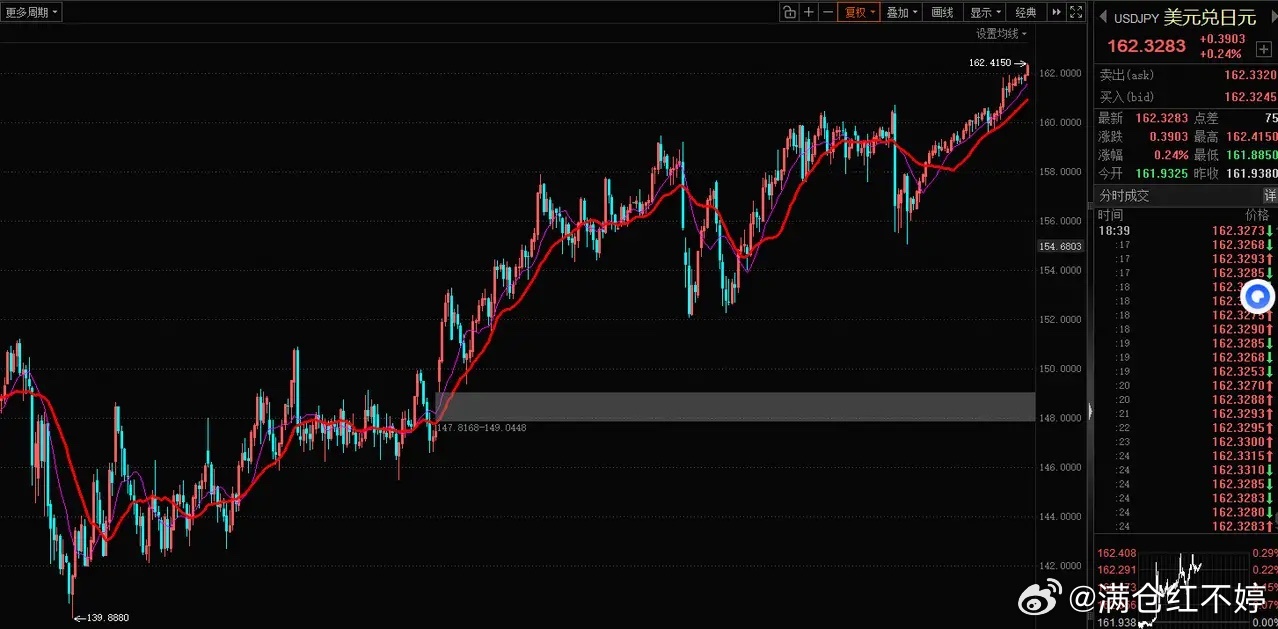Click the last price 162.3283 headline
The width and height of the screenshot is (1278, 629).
(1145, 45)
